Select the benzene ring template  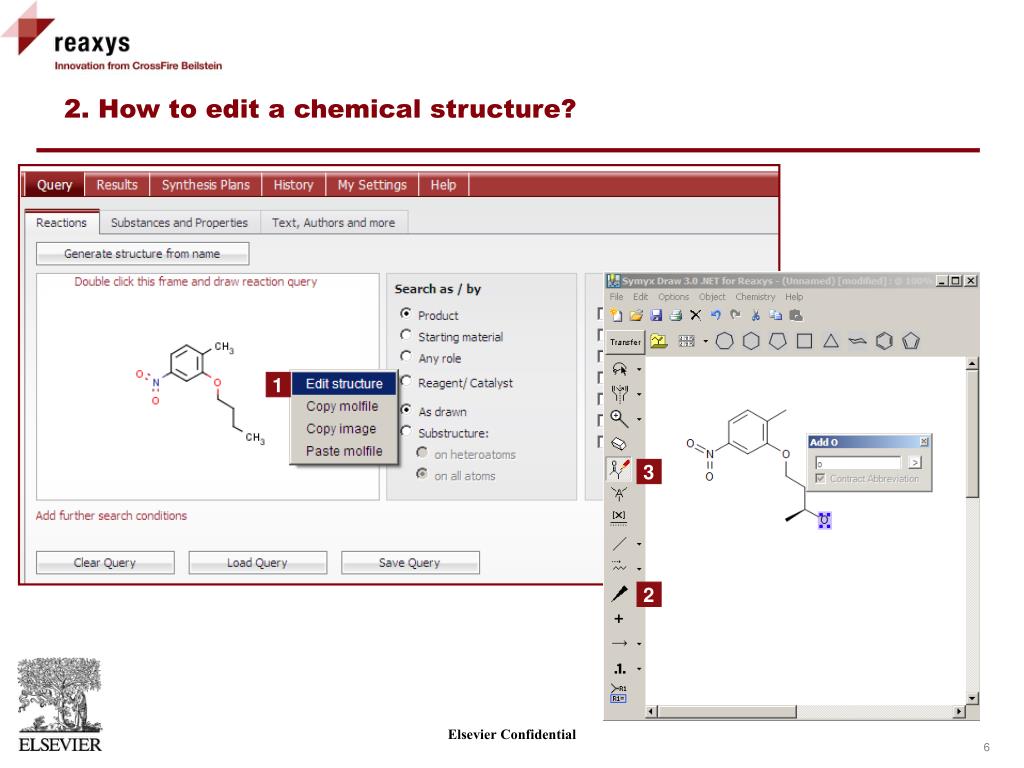pos(884,341)
